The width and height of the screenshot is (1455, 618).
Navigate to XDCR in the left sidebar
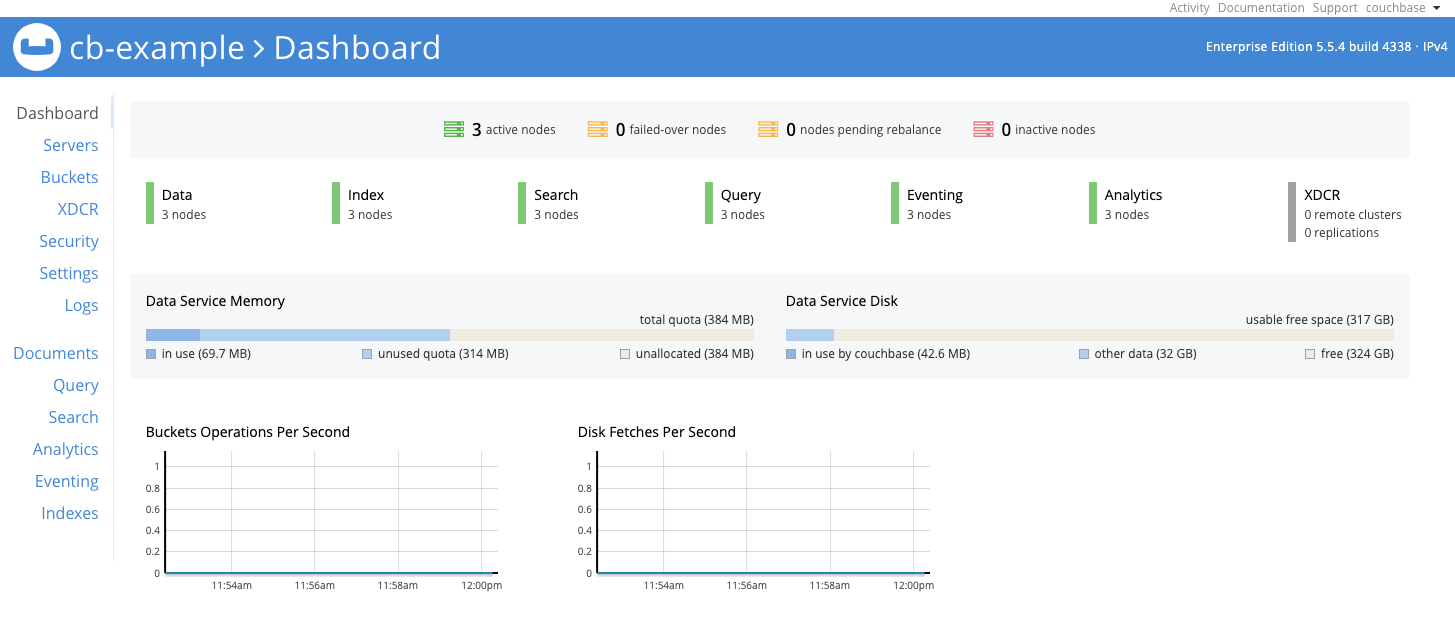coord(78,209)
